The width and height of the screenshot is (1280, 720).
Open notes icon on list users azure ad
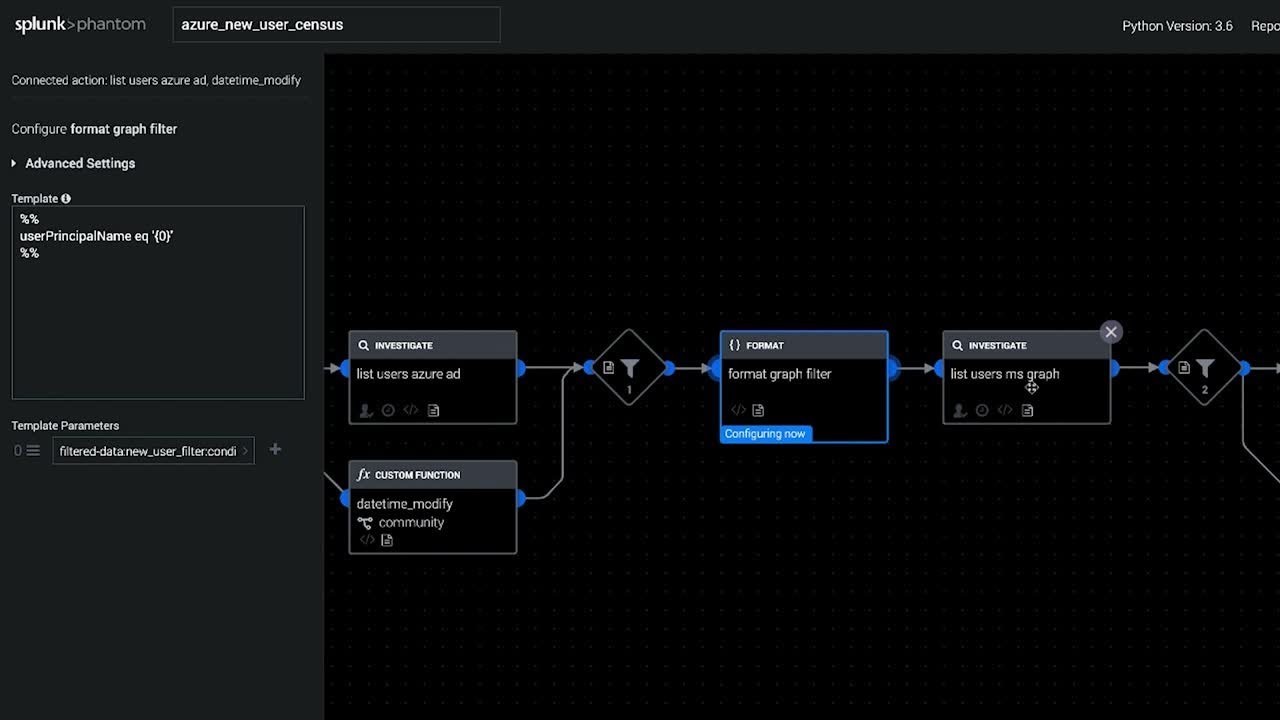coord(433,410)
